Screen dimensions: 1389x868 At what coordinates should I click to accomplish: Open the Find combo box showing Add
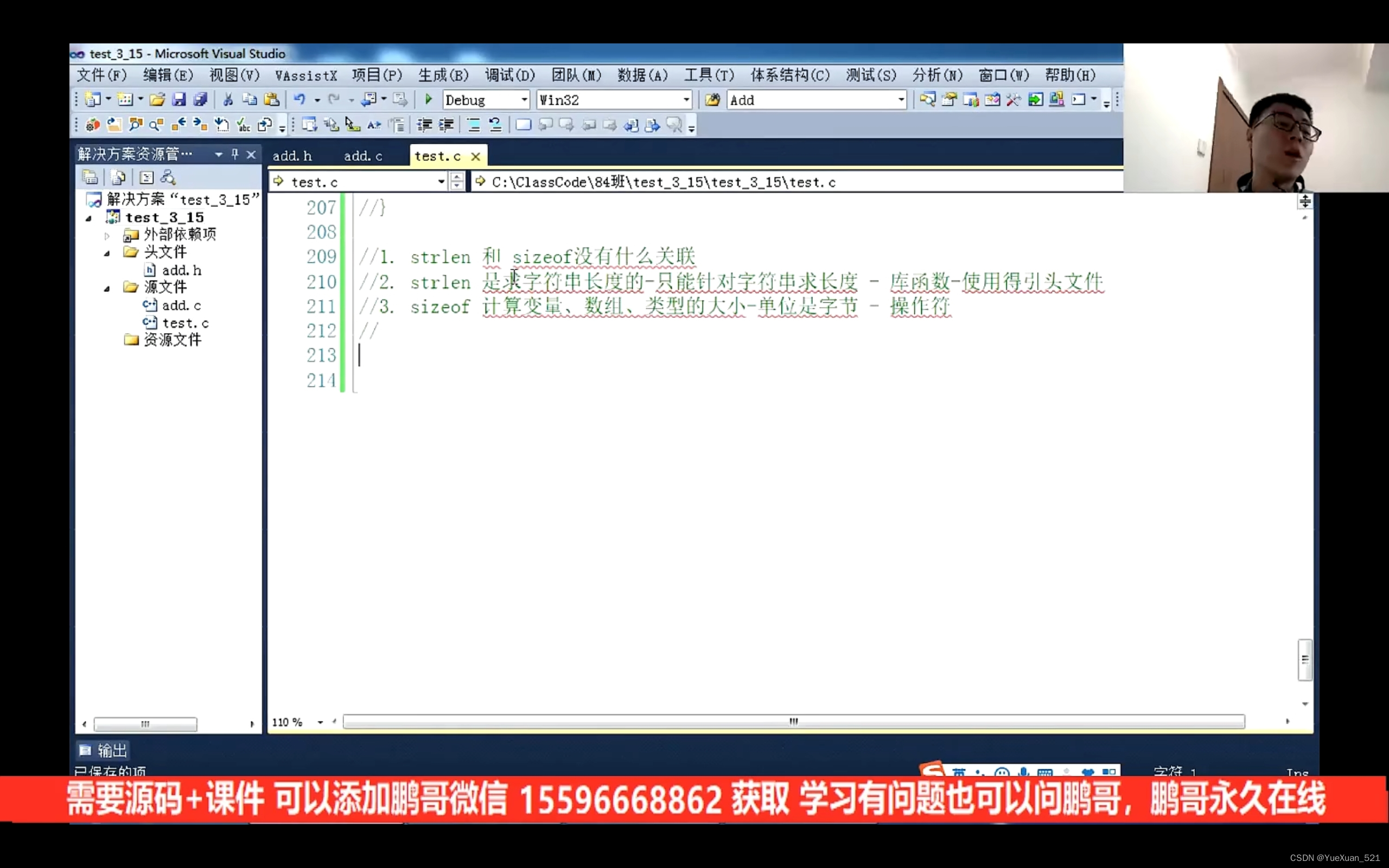coord(901,100)
